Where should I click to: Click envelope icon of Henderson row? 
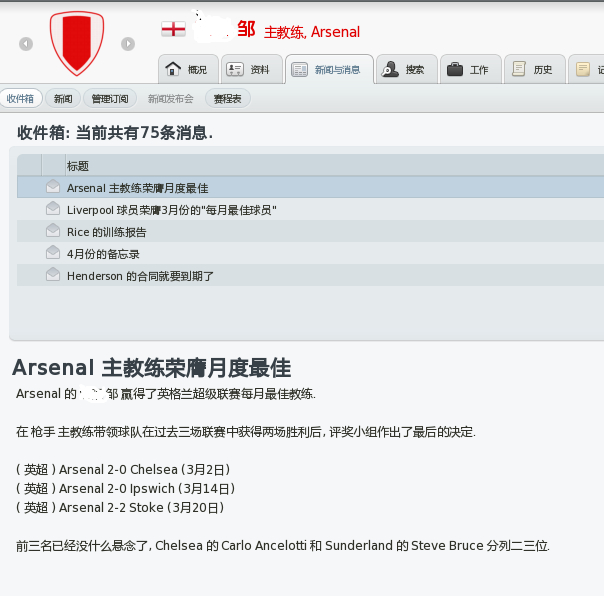click(53, 274)
